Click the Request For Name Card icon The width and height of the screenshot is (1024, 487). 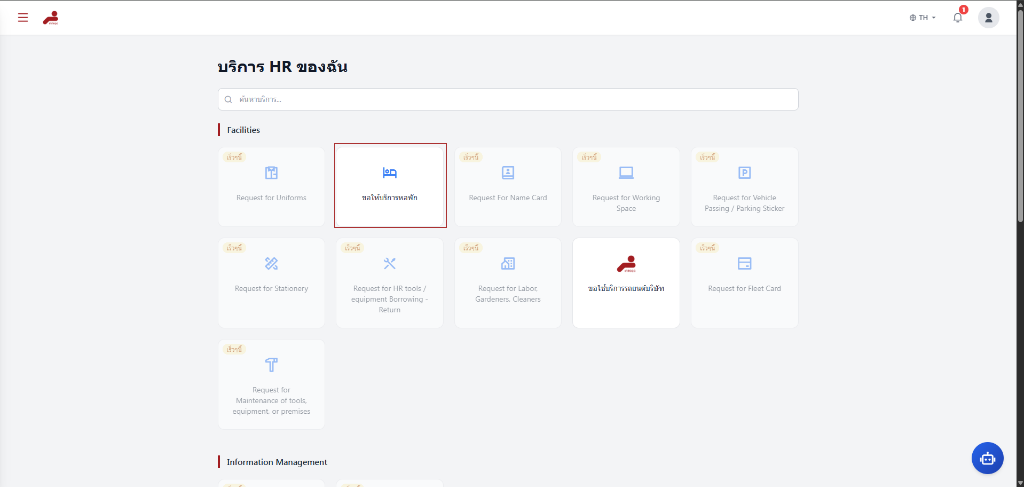click(508, 173)
